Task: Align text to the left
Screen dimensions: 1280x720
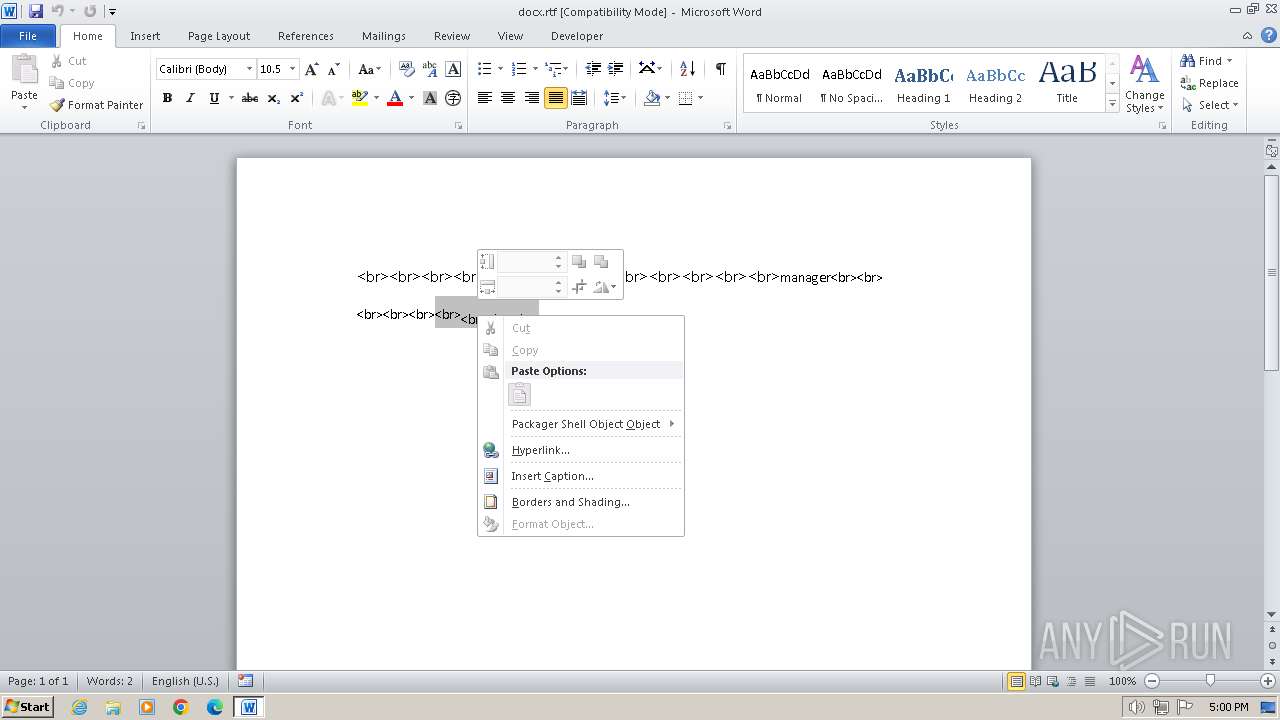Action: point(485,98)
